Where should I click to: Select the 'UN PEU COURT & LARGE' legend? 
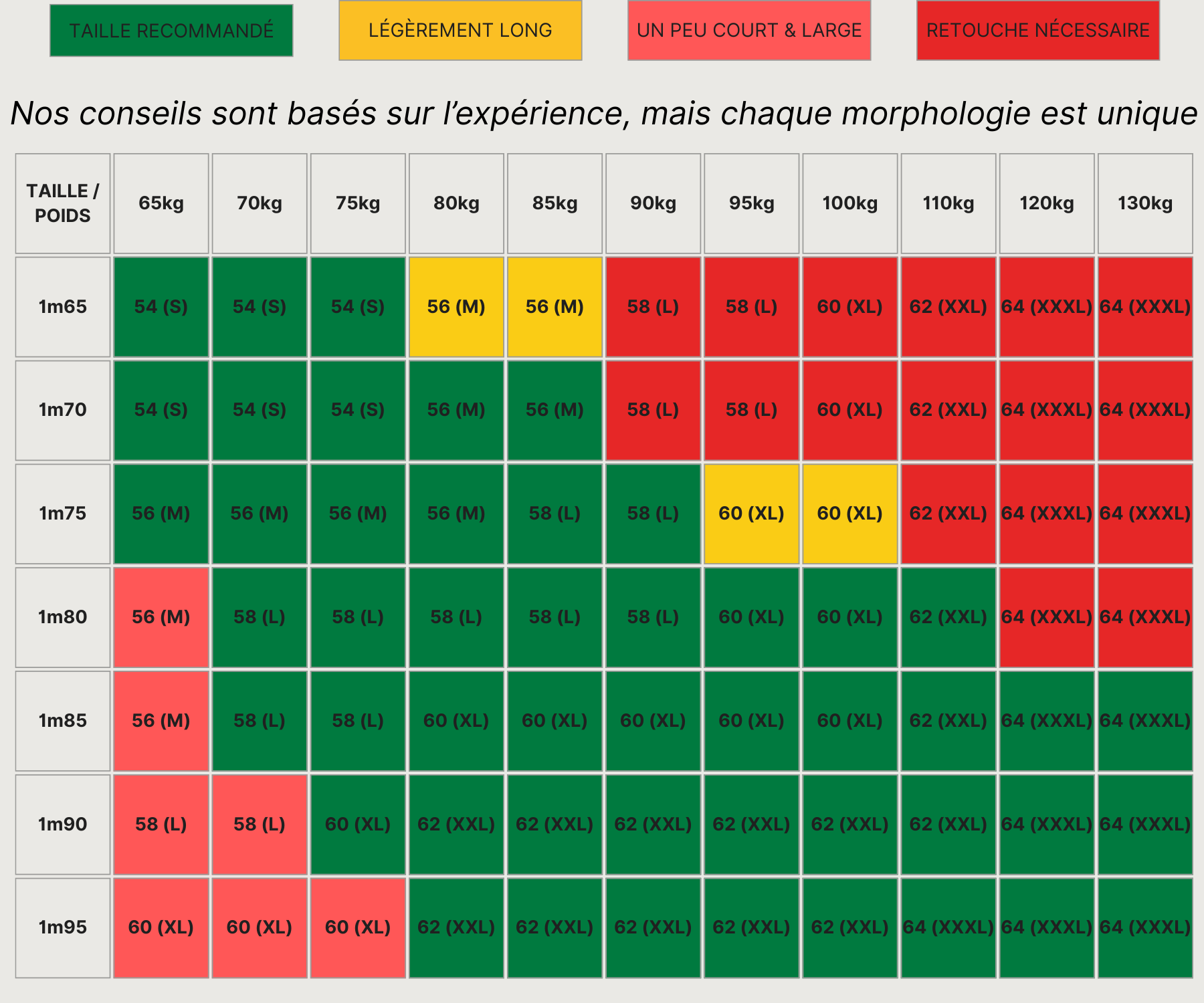749,31
